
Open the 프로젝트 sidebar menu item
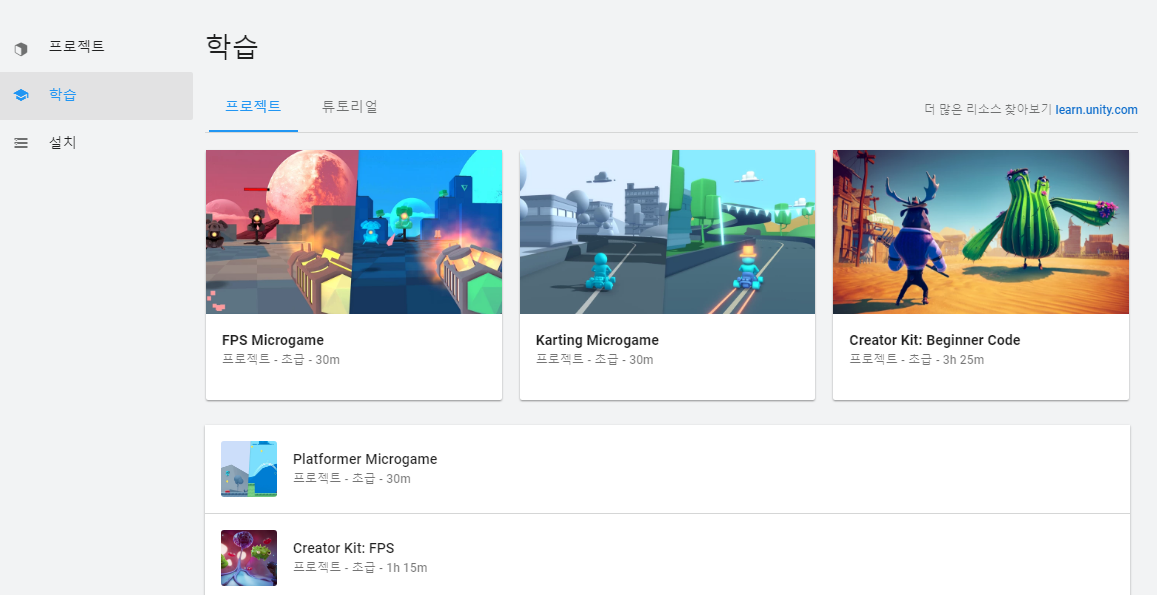click(x=96, y=47)
